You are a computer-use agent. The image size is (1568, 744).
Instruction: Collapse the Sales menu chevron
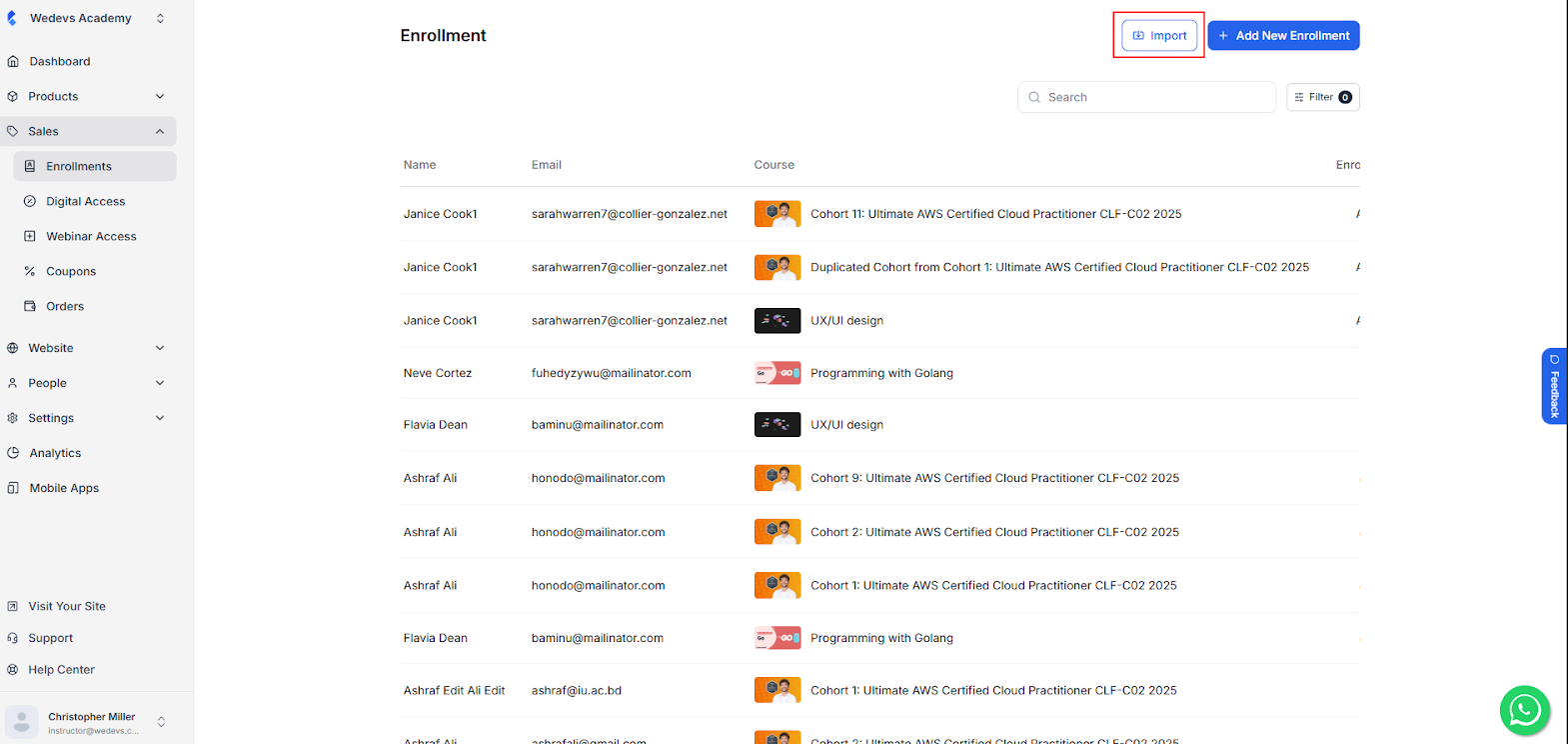tap(160, 131)
